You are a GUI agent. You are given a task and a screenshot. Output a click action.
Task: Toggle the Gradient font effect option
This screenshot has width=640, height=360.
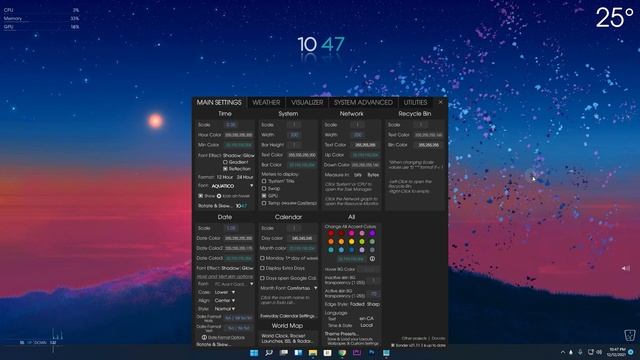pos(225,162)
